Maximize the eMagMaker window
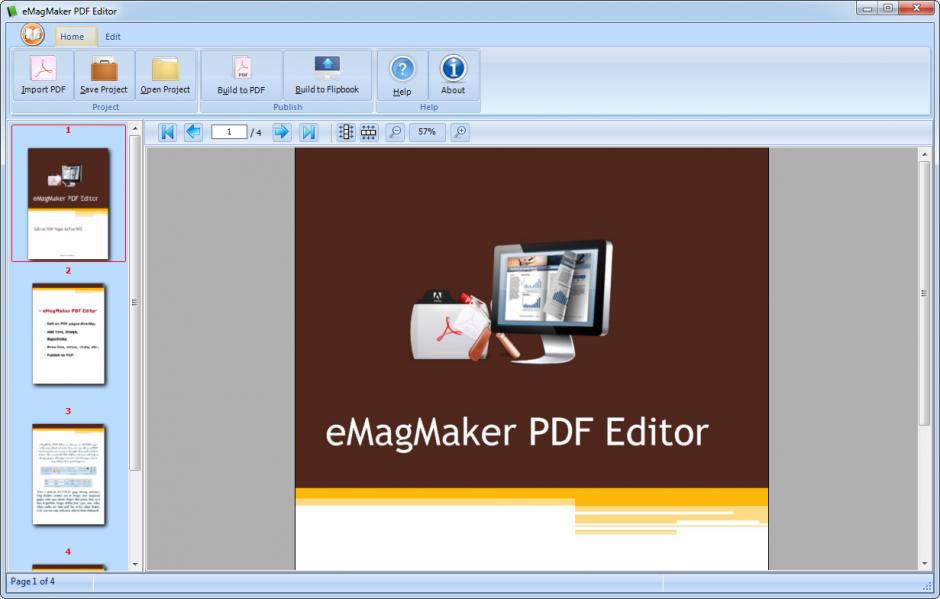The width and height of the screenshot is (940, 599). [888, 8]
